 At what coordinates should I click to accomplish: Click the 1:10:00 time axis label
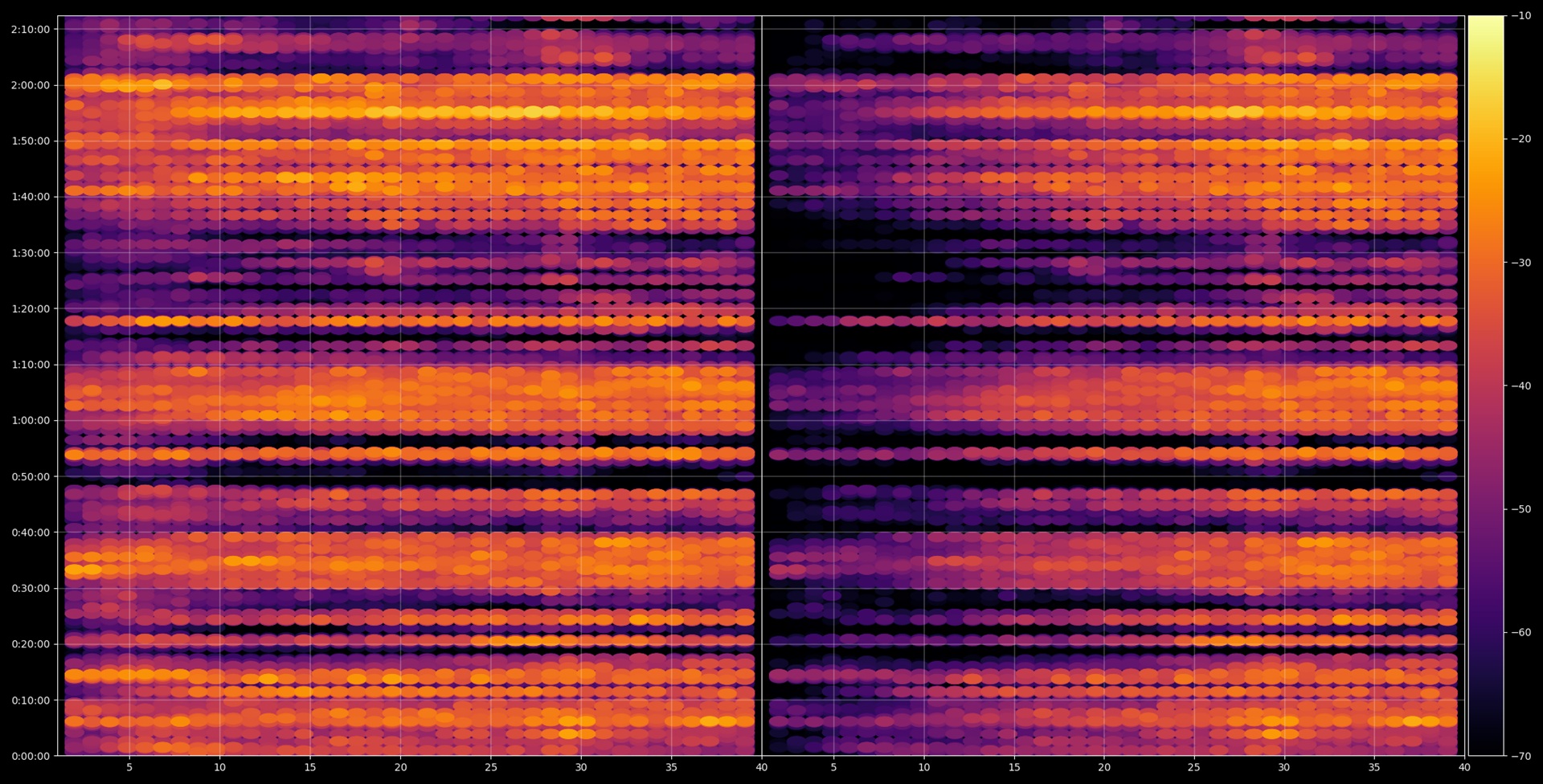point(31,365)
